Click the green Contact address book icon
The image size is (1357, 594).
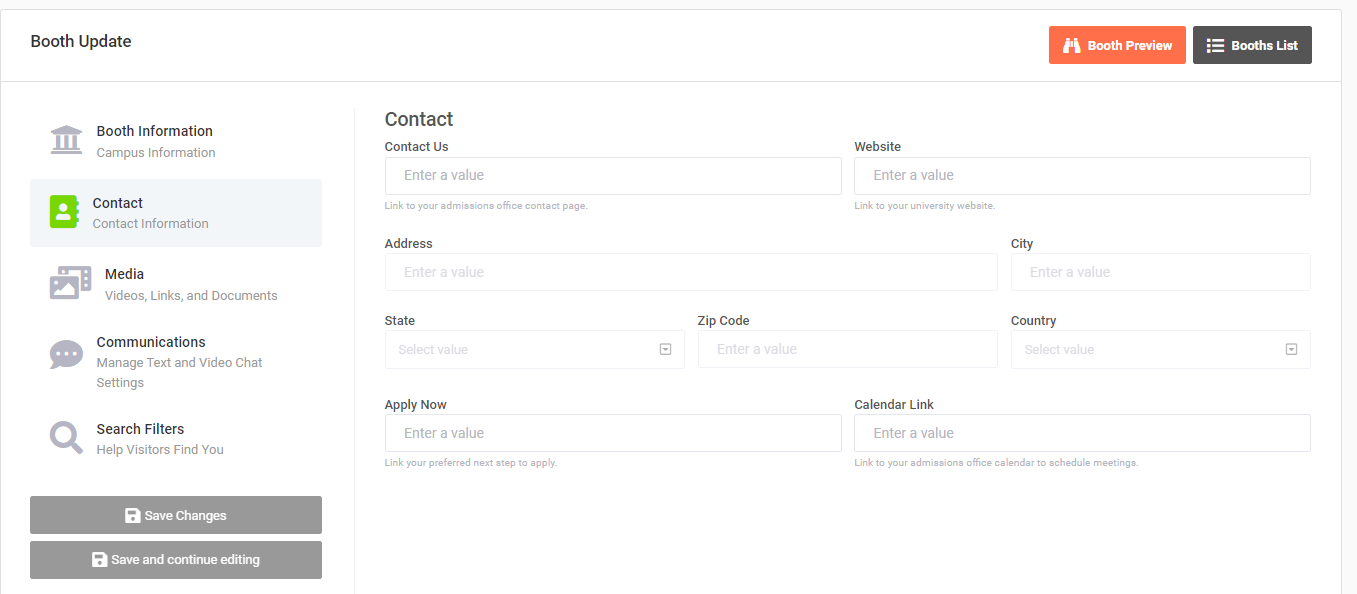(x=64, y=212)
